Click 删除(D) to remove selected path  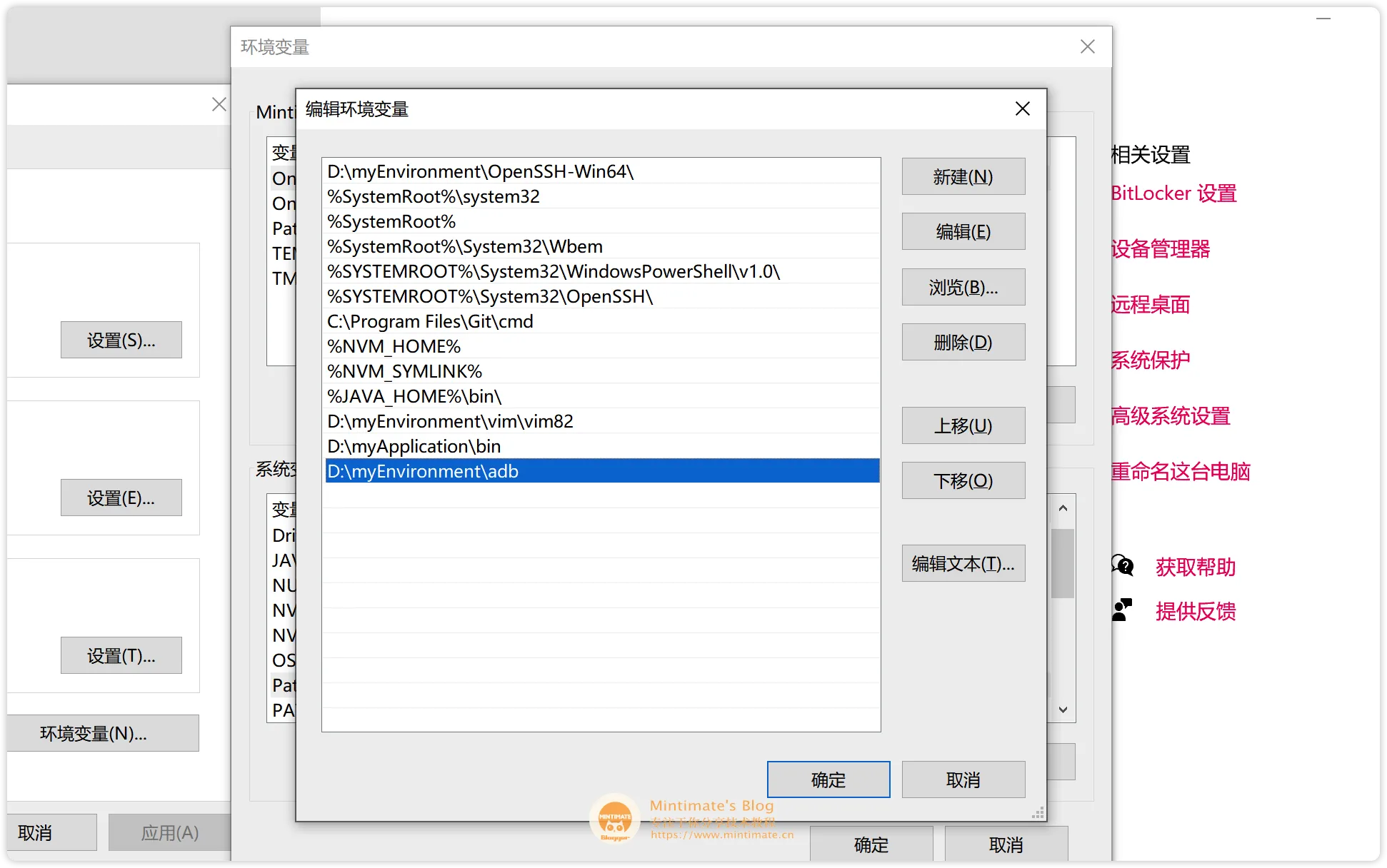click(x=963, y=343)
